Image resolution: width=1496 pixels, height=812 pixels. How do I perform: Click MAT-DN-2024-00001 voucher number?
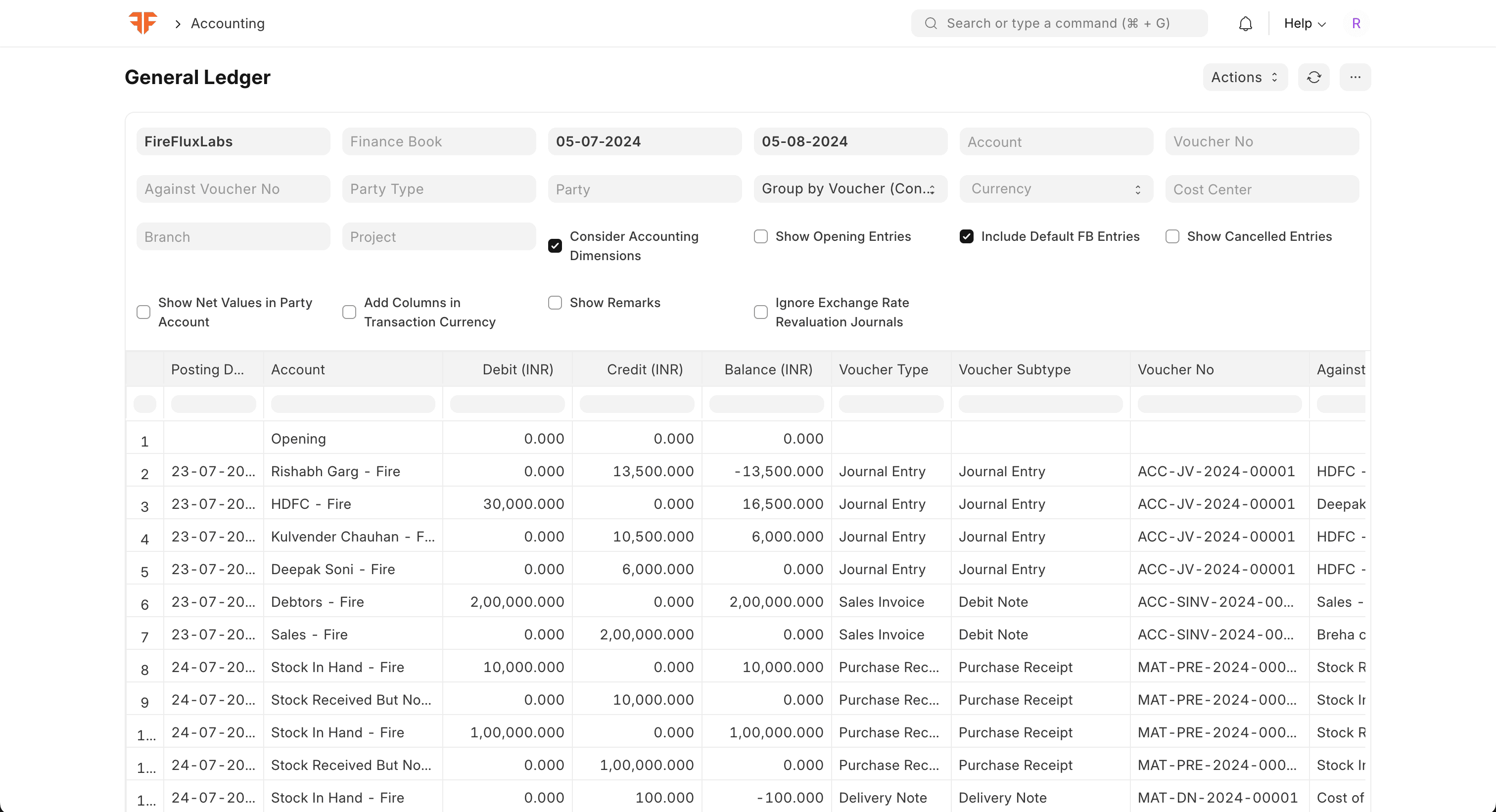(1217, 798)
